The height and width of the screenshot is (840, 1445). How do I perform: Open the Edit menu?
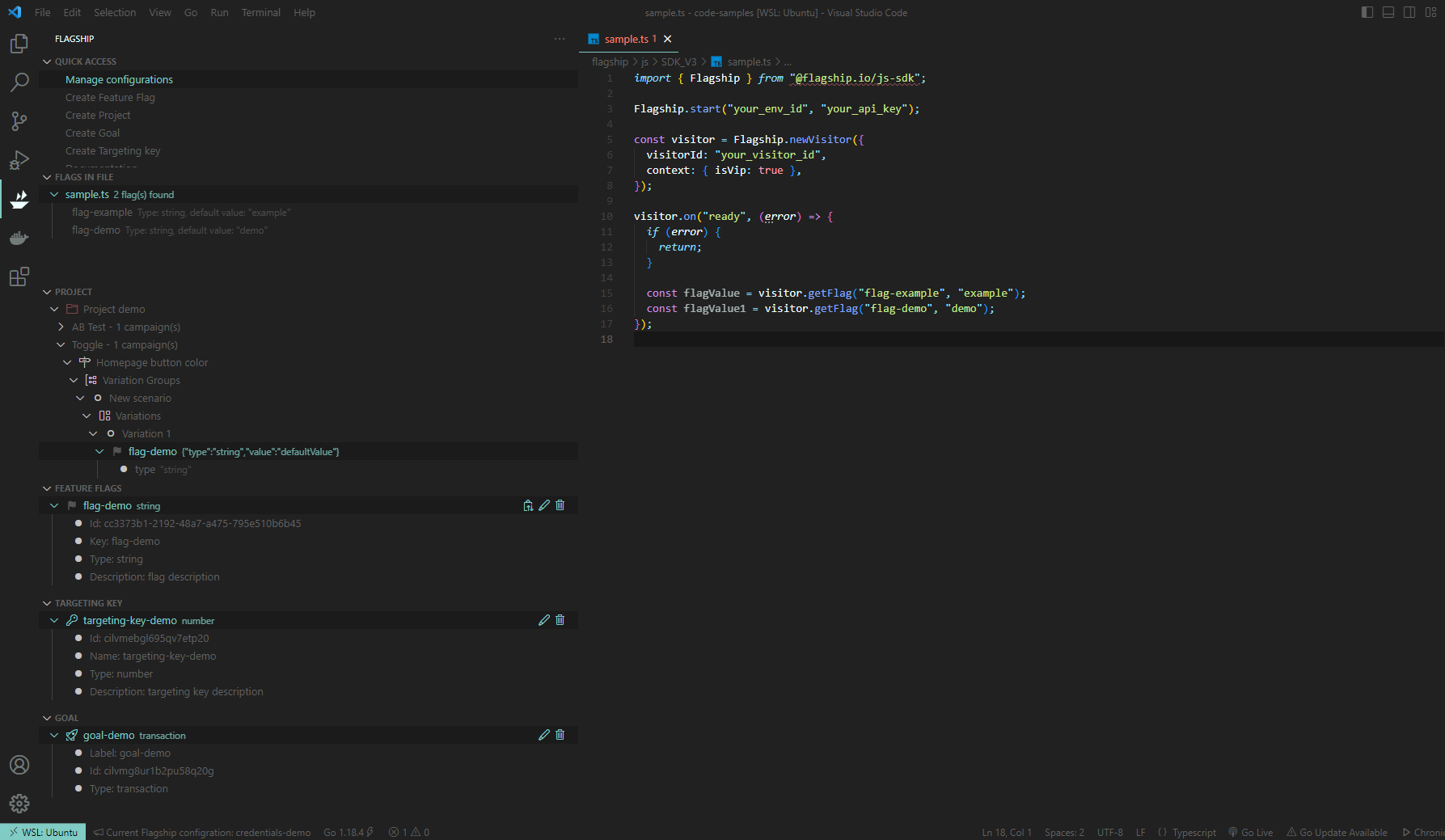pos(72,12)
